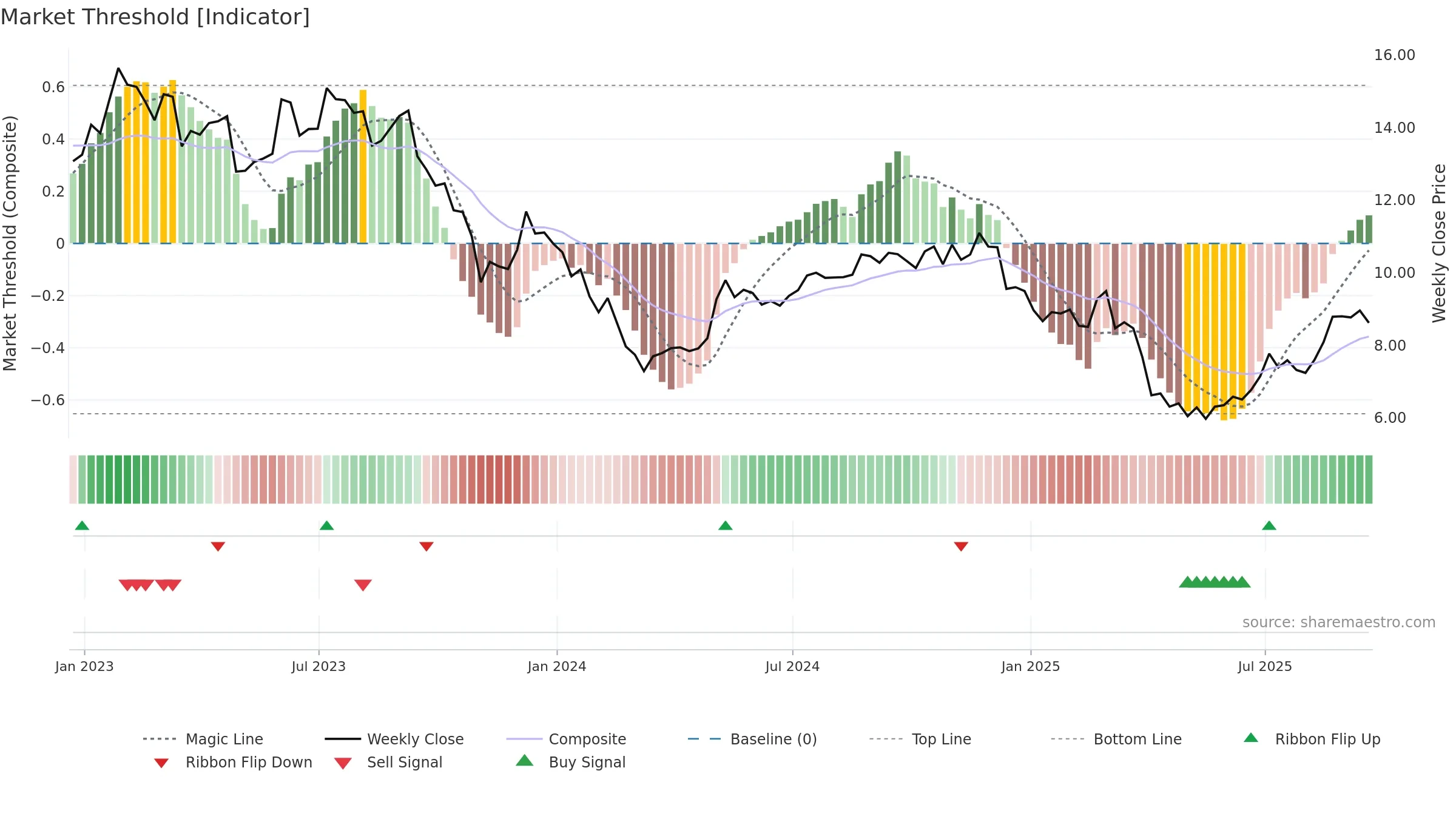Click the Market Threshold (Composite) axis title

10,243
